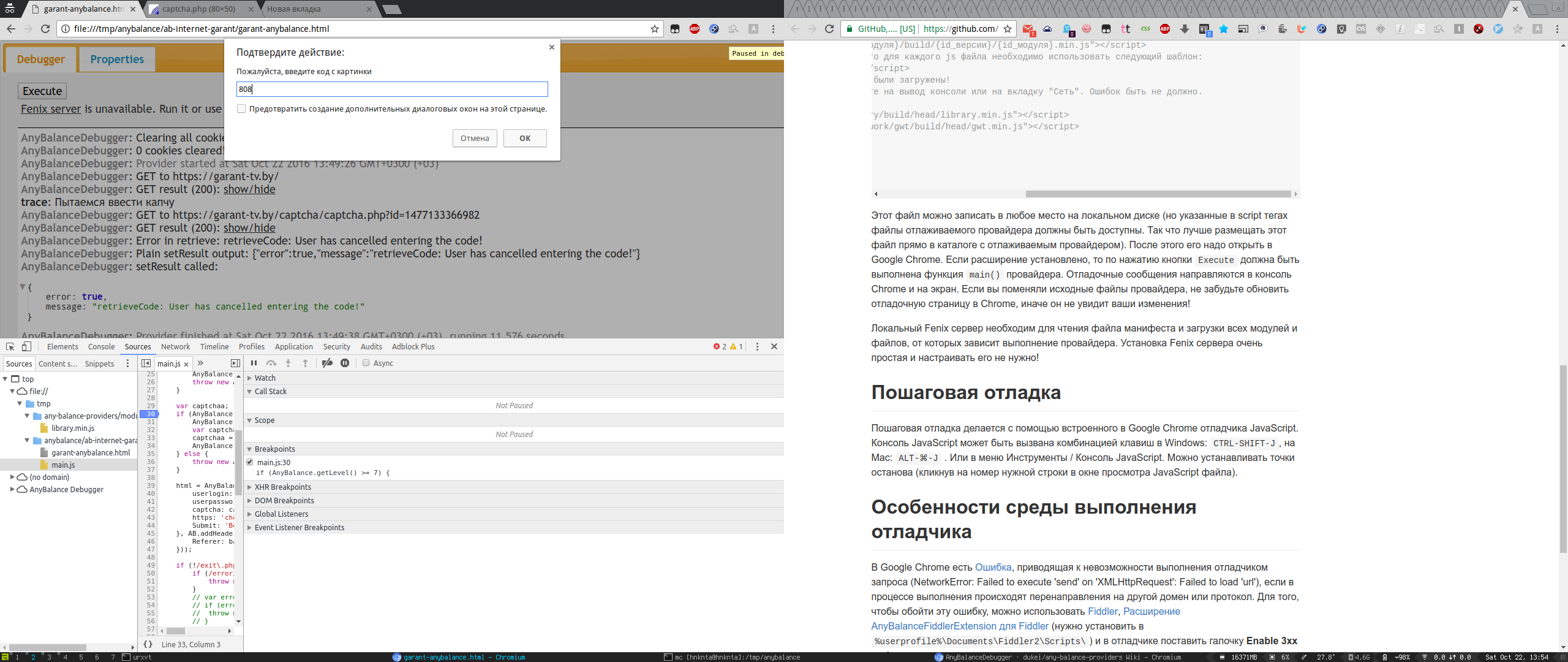
Task: Select the inspect element picker icon
Action: click(10, 347)
